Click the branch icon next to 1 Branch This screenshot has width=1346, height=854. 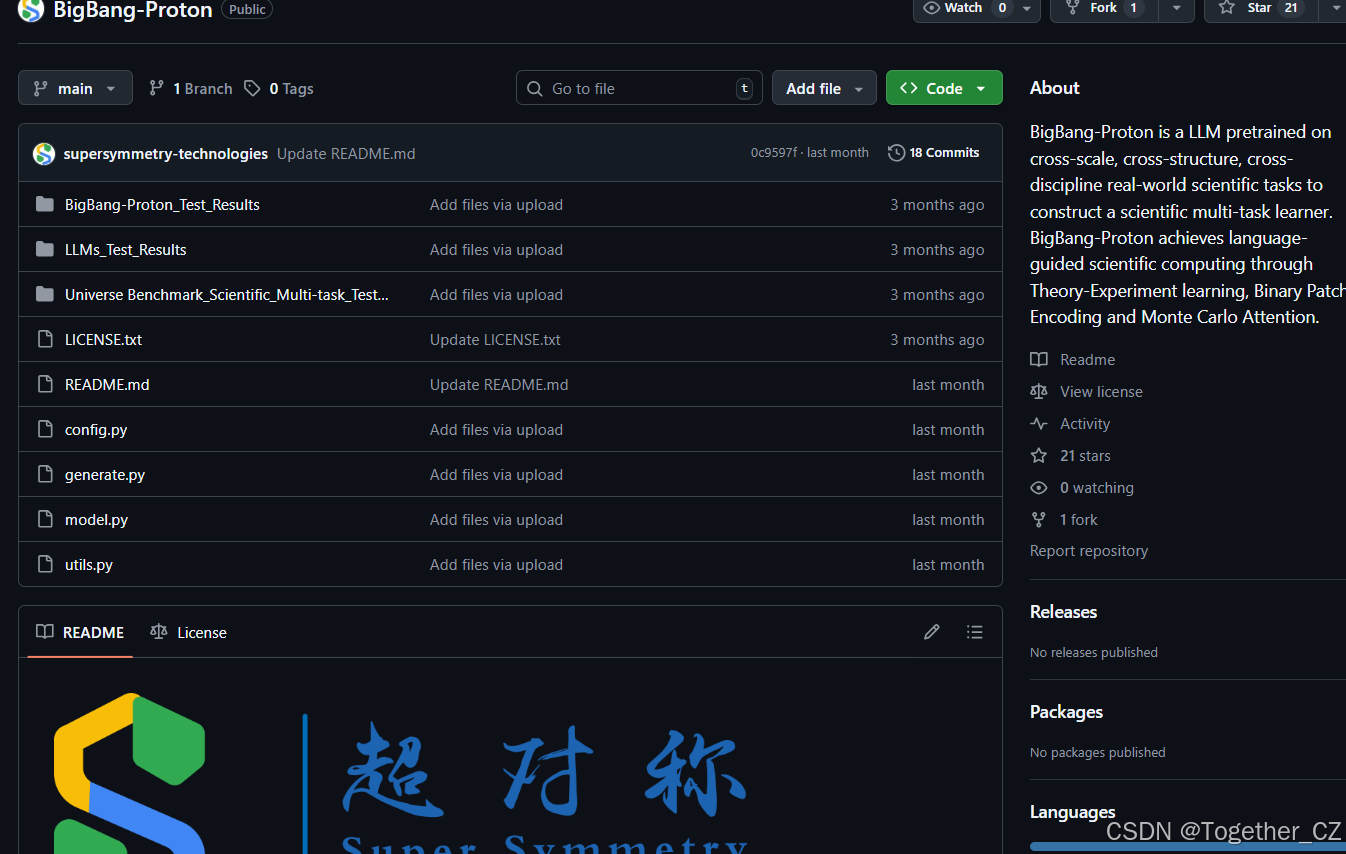(x=156, y=88)
